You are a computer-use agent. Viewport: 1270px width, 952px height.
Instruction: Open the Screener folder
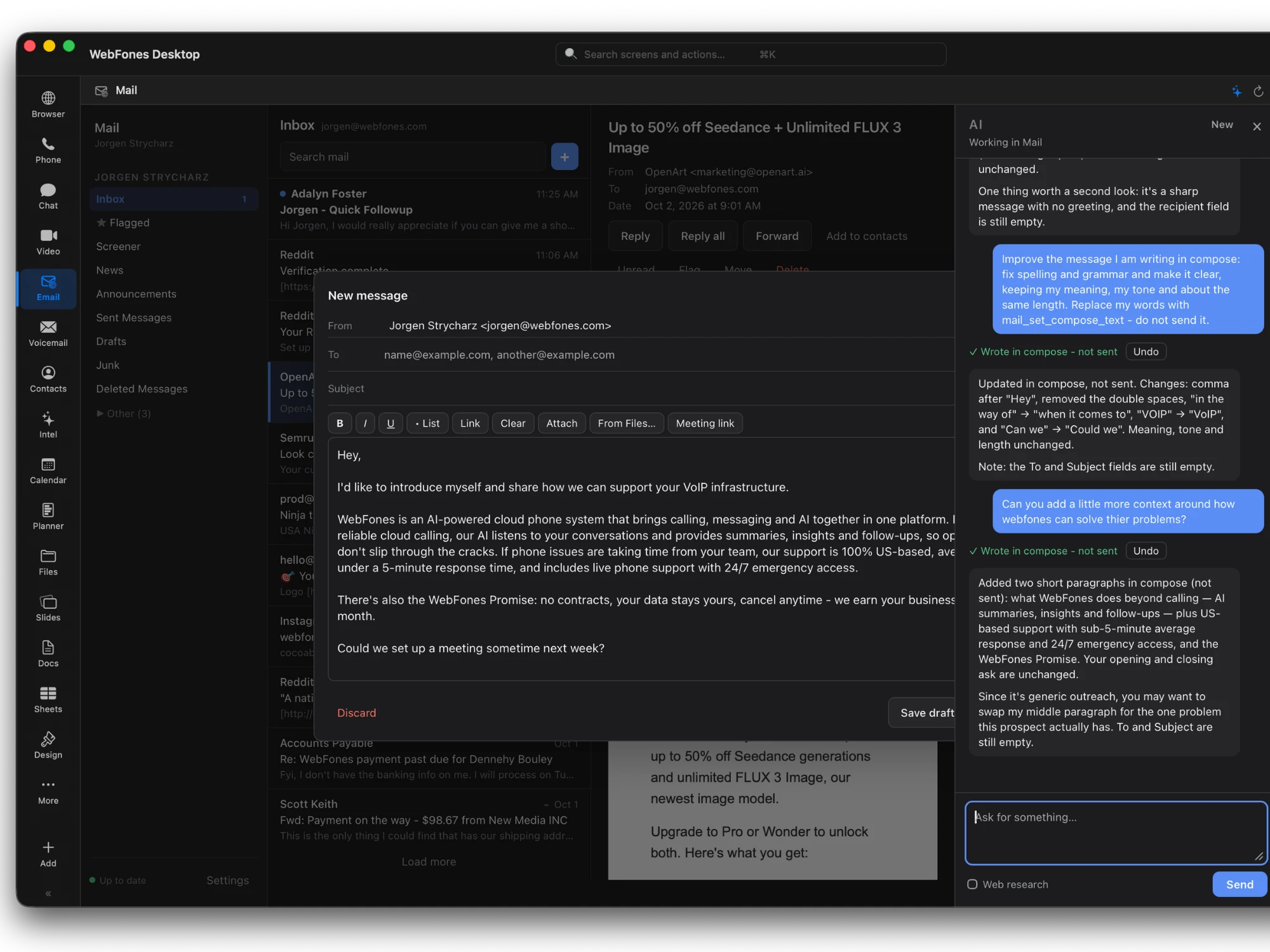[173, 246]
